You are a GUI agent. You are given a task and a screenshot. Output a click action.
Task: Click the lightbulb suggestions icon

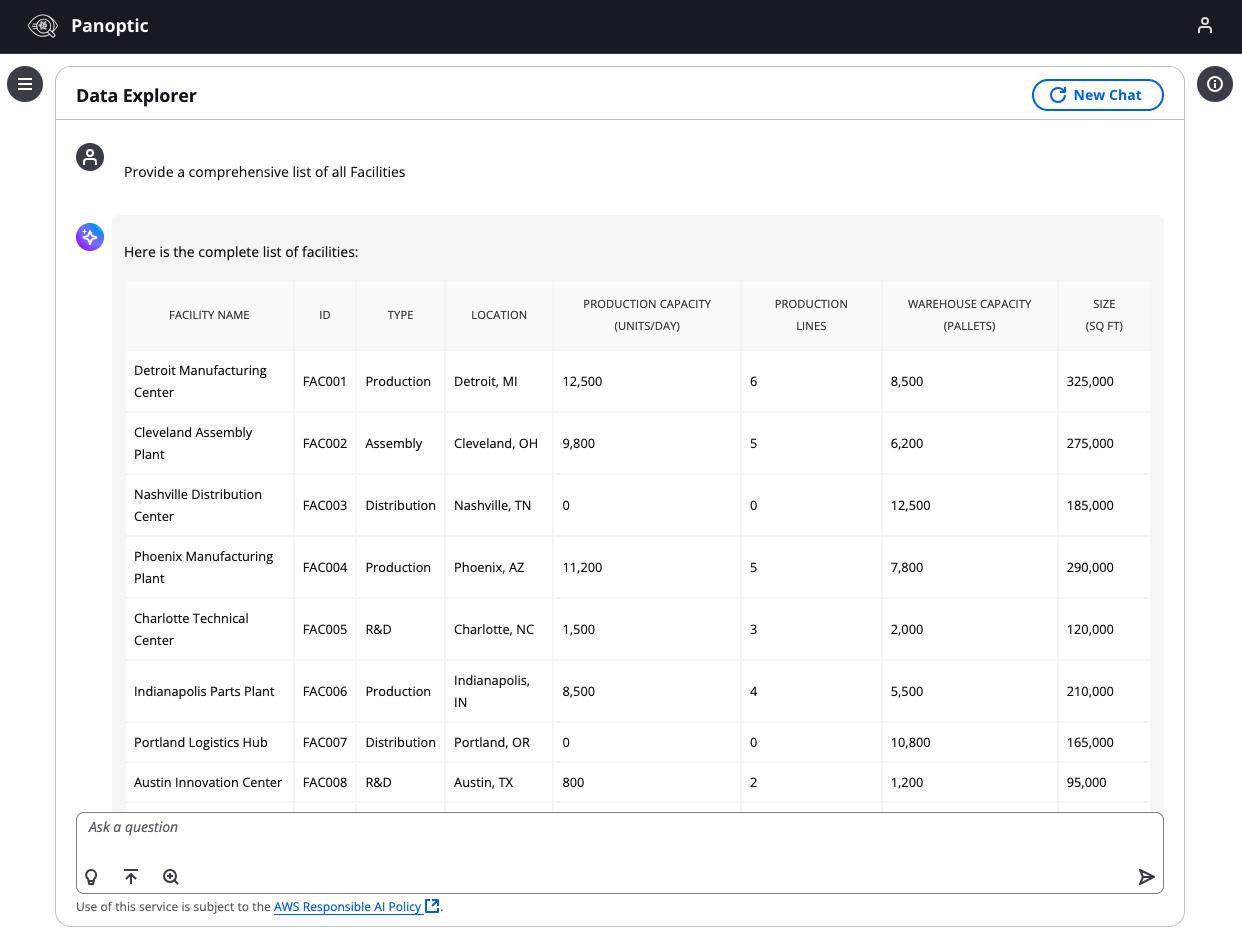tap(91, 877)
